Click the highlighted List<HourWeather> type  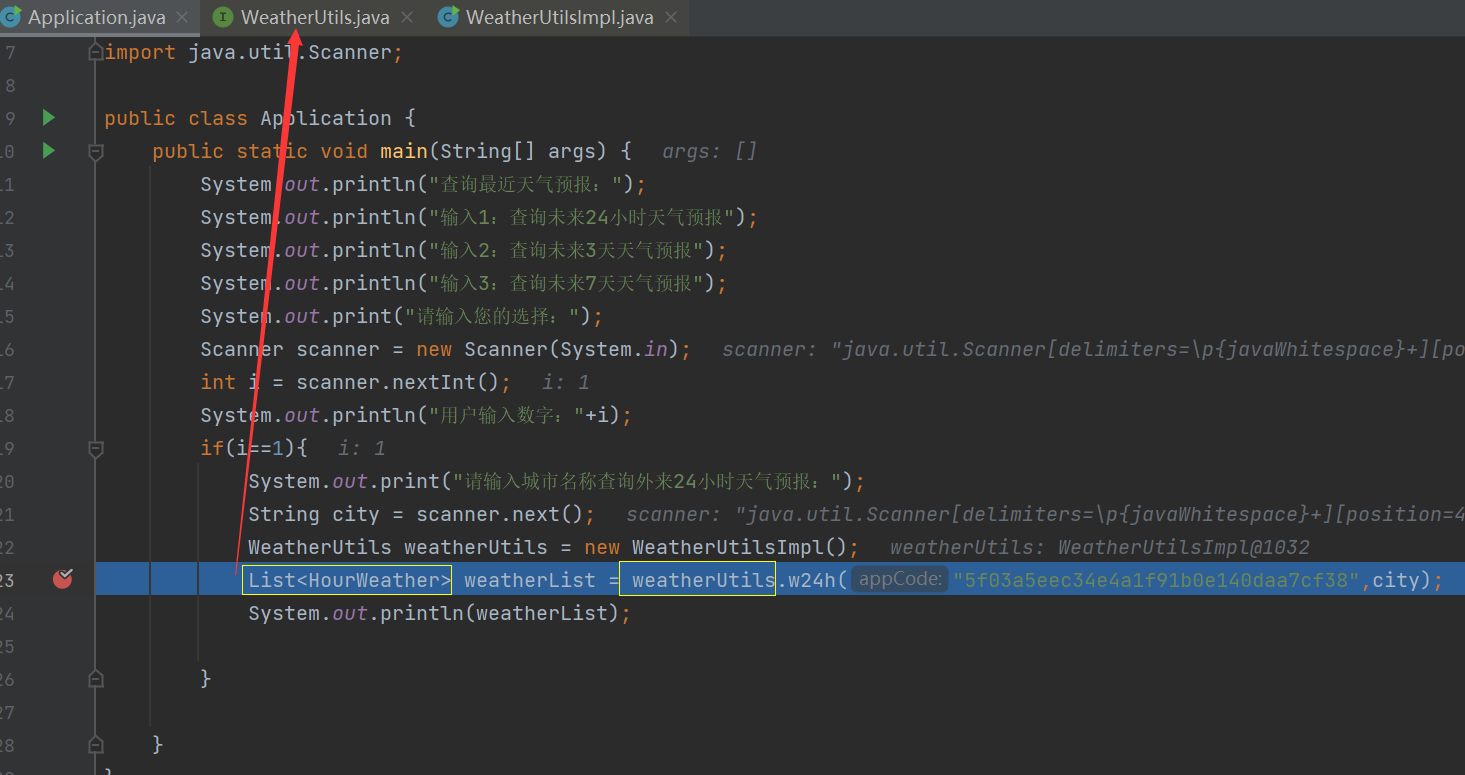click(347, 580)
